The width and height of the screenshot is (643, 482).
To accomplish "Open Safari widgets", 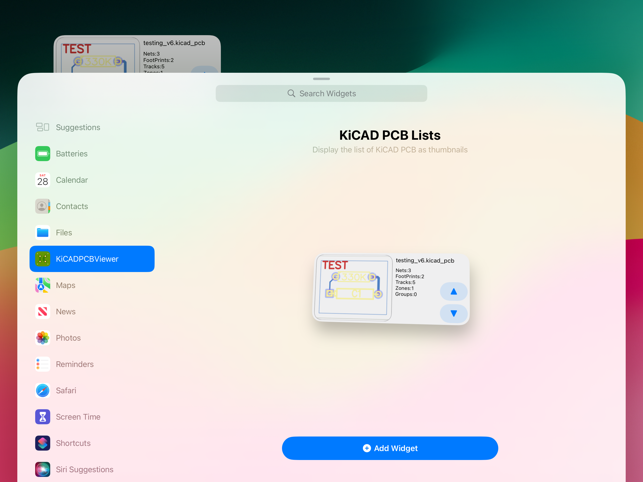I will (x=92, y=390).
